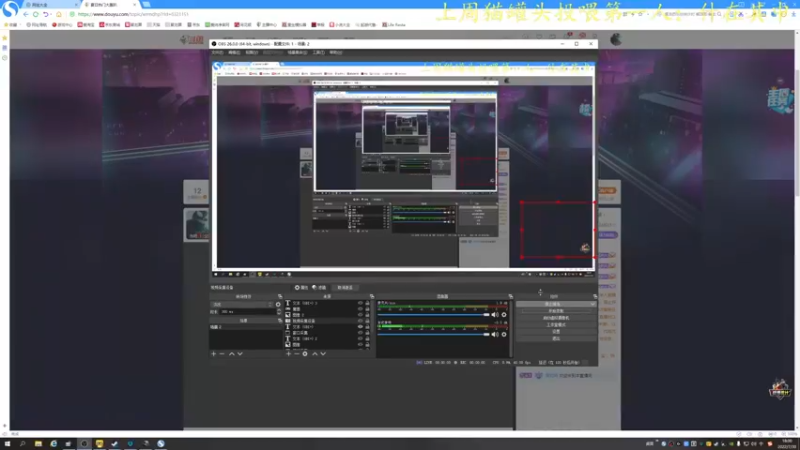Image resolution: width=800 pixels, height=450 pixels.
Task: Enable 工作室模式 studio mode
Action: [556, 324]
